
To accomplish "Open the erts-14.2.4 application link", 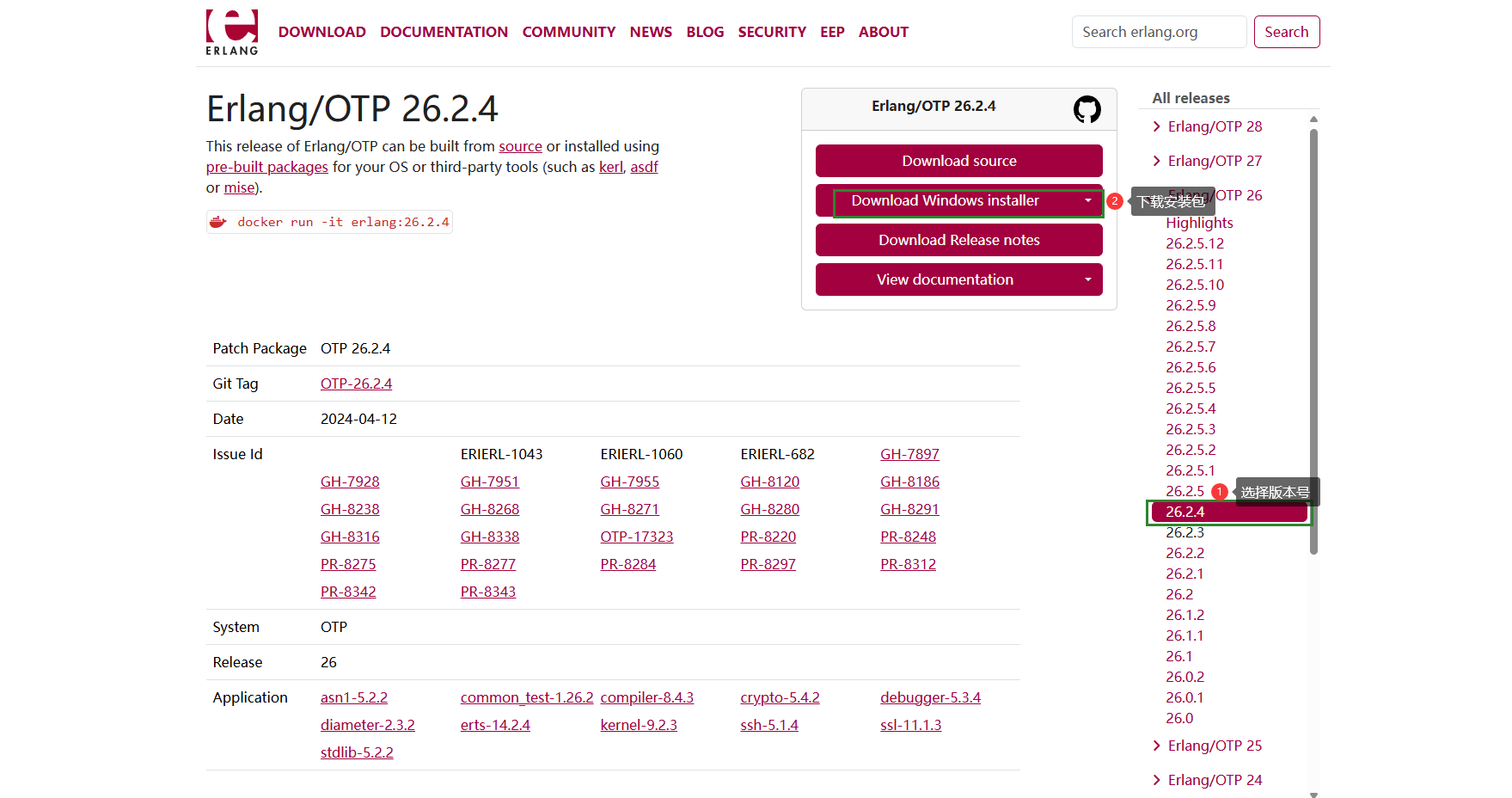I will [495, 725].
